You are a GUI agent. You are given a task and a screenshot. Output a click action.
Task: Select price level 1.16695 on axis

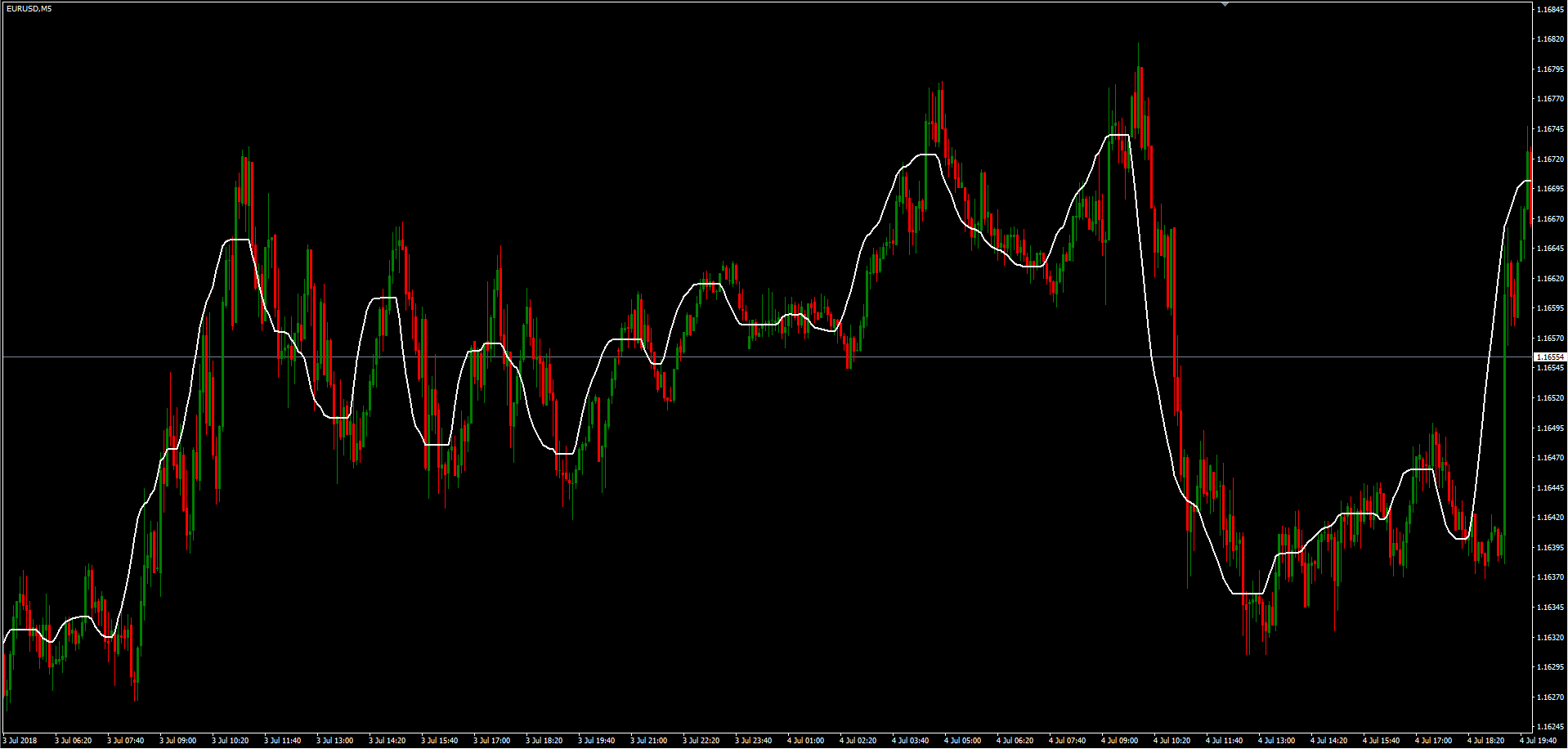pos(1550,189)
